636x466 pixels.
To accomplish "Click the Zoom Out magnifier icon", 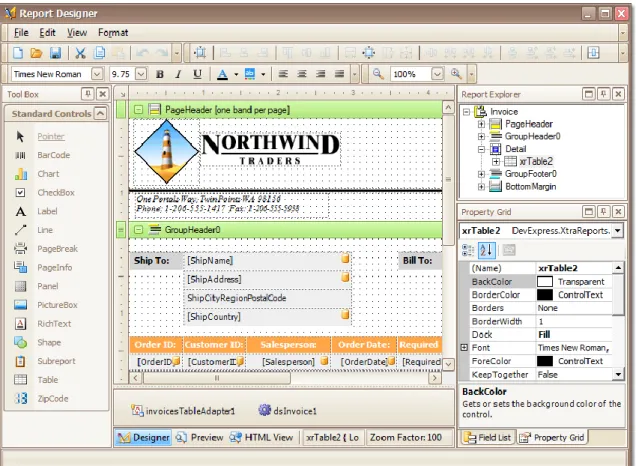I will coord(378,74).
